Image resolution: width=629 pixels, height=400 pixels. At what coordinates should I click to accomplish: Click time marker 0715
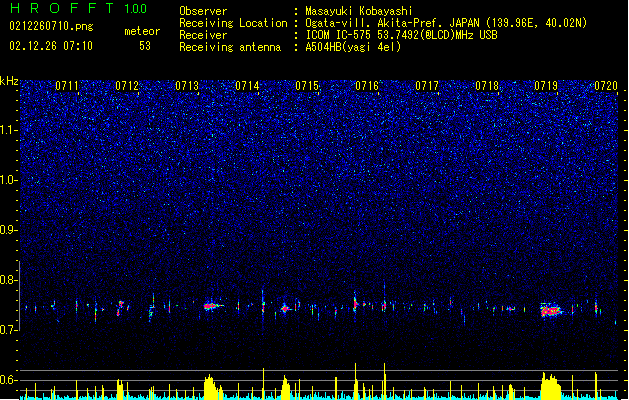pyautogui.click(x=307, y=86)
